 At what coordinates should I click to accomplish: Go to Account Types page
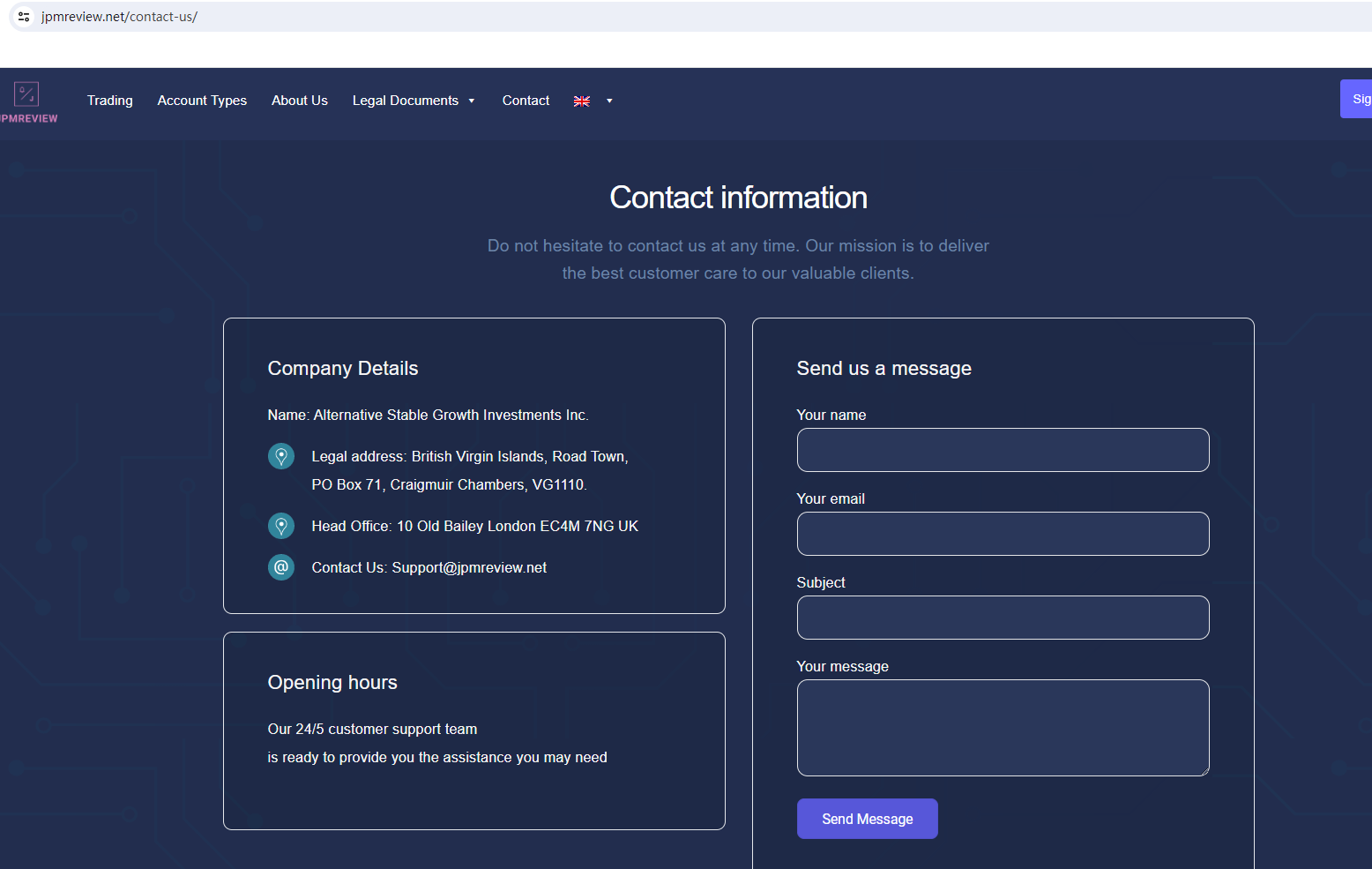[x=202, y=101]
